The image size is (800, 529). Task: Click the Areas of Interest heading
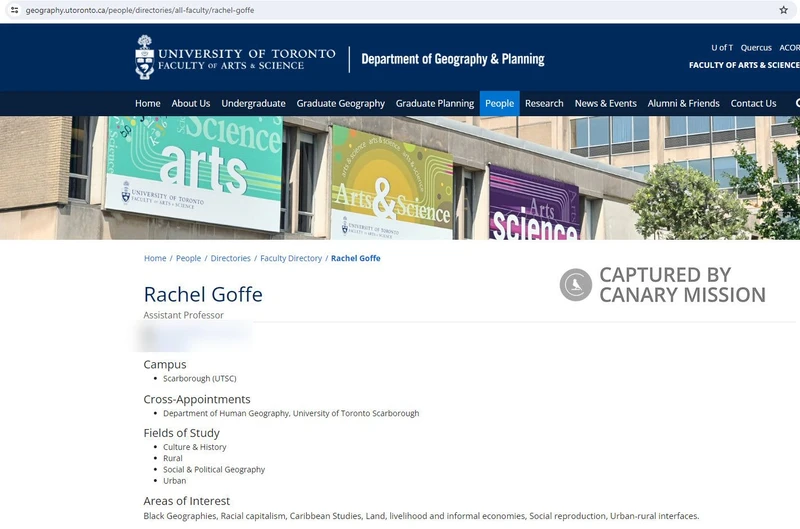coord(186,501)
